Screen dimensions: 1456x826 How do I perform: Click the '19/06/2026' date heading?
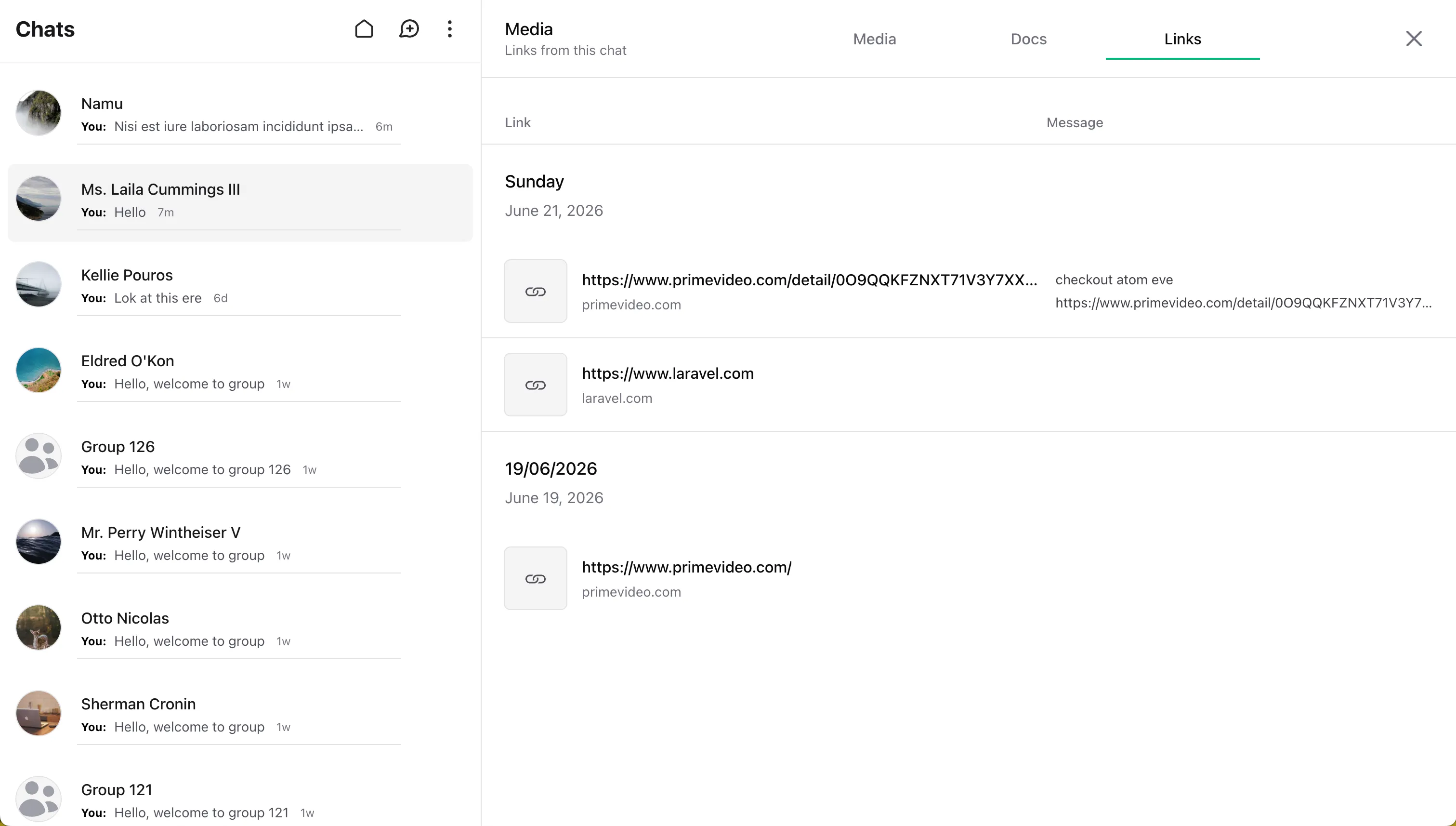[551, 468]
